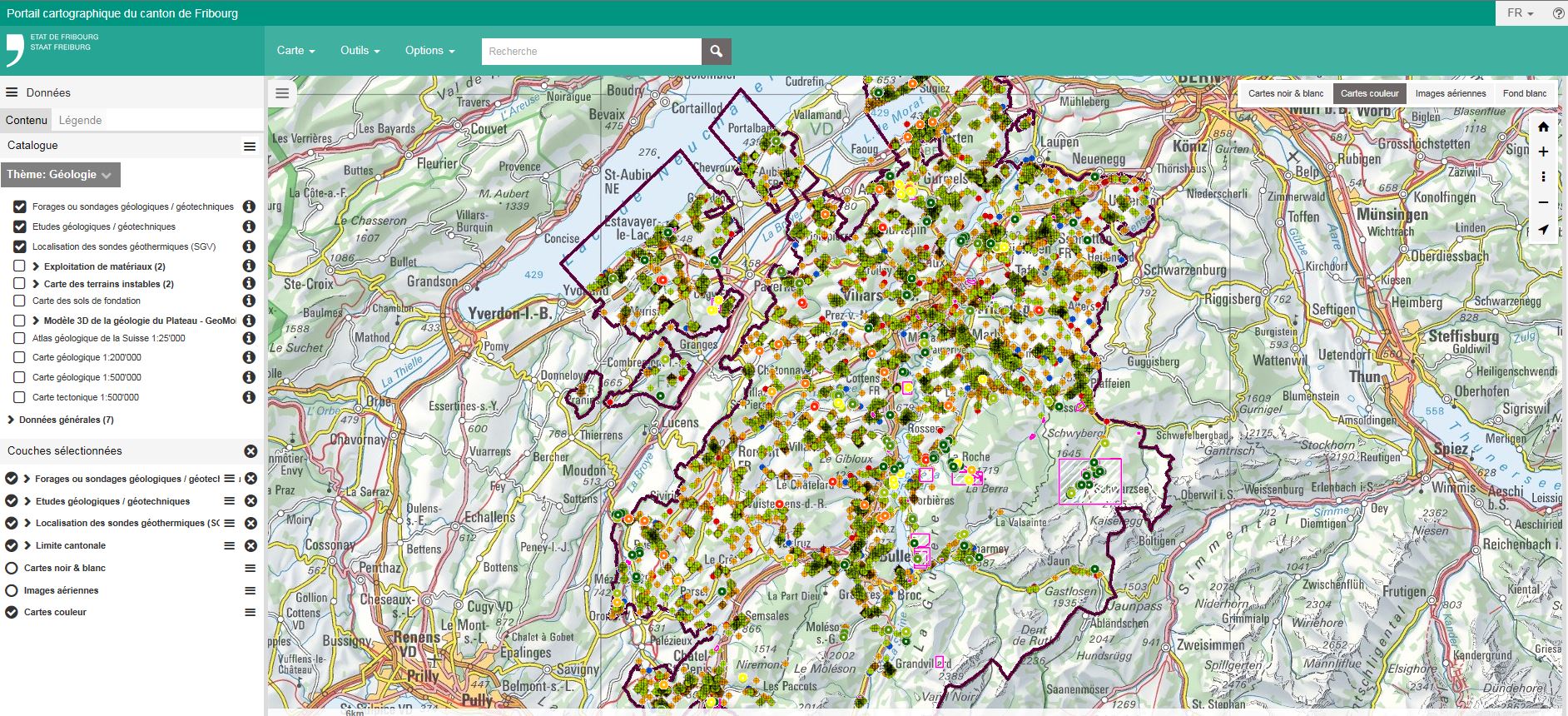Open the Outils menu
Image resolution: width=1568 pixels, height=716 pixels.
[x=360, y=51]
